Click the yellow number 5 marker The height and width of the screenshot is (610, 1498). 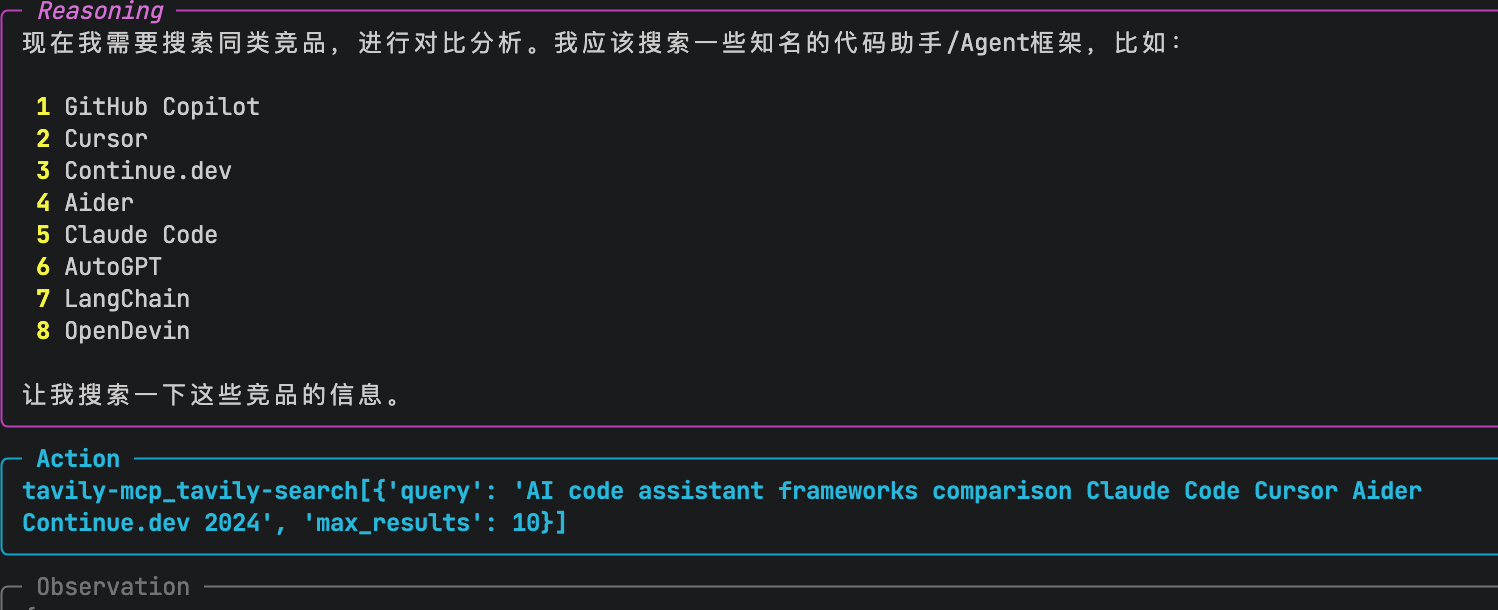coord(43,235)
